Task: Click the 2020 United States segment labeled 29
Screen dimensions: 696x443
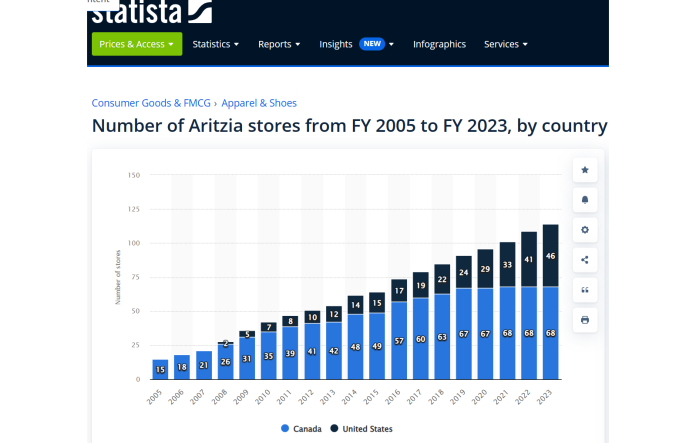Action: (485, 269)
